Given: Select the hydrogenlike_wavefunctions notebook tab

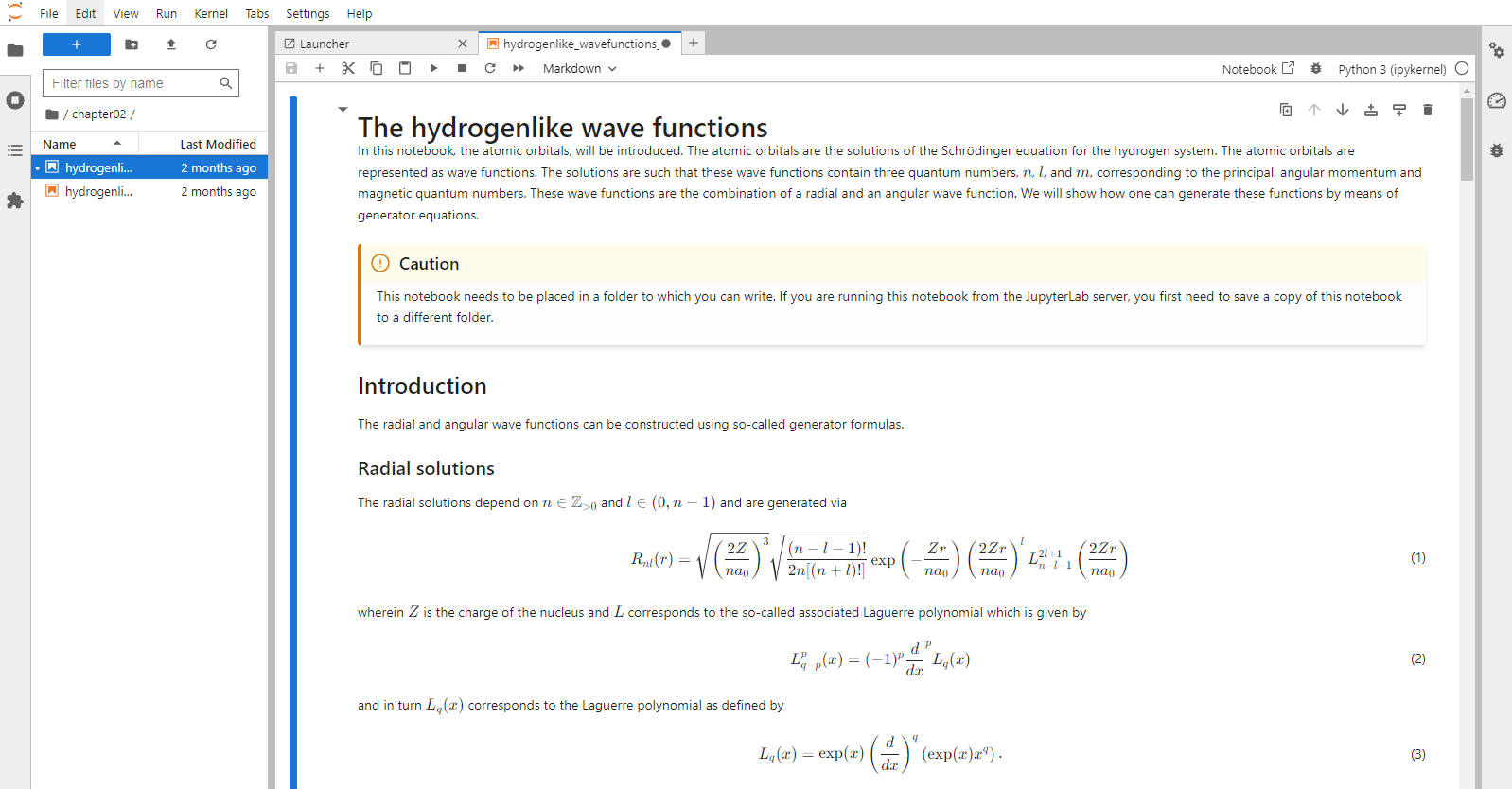Looking at the screenshot, I should (x=579, y=44).
